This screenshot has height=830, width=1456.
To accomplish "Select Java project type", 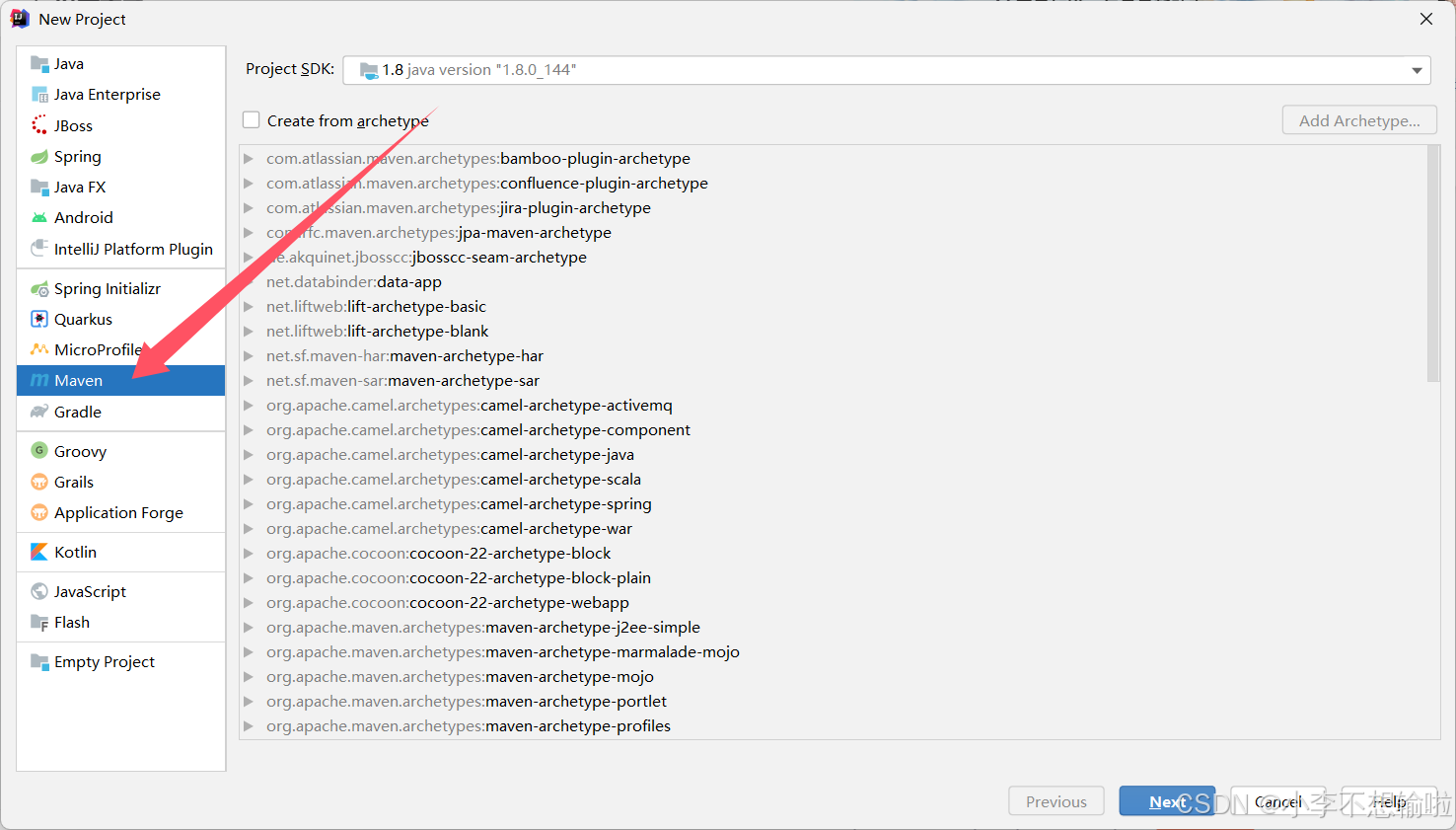I will pos(121,64).
